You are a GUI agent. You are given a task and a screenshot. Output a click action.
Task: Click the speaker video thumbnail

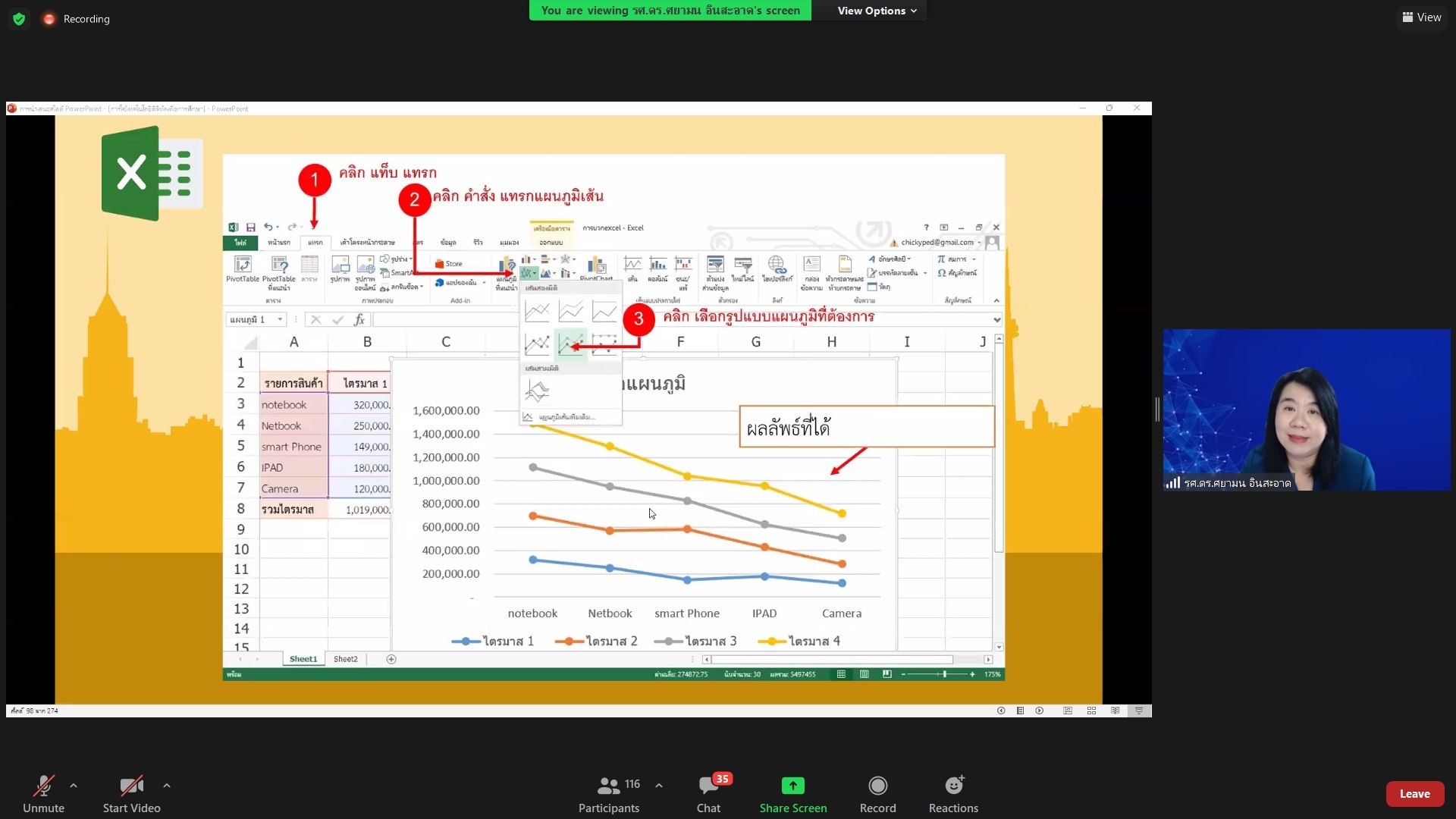[x=1307, y=409]
